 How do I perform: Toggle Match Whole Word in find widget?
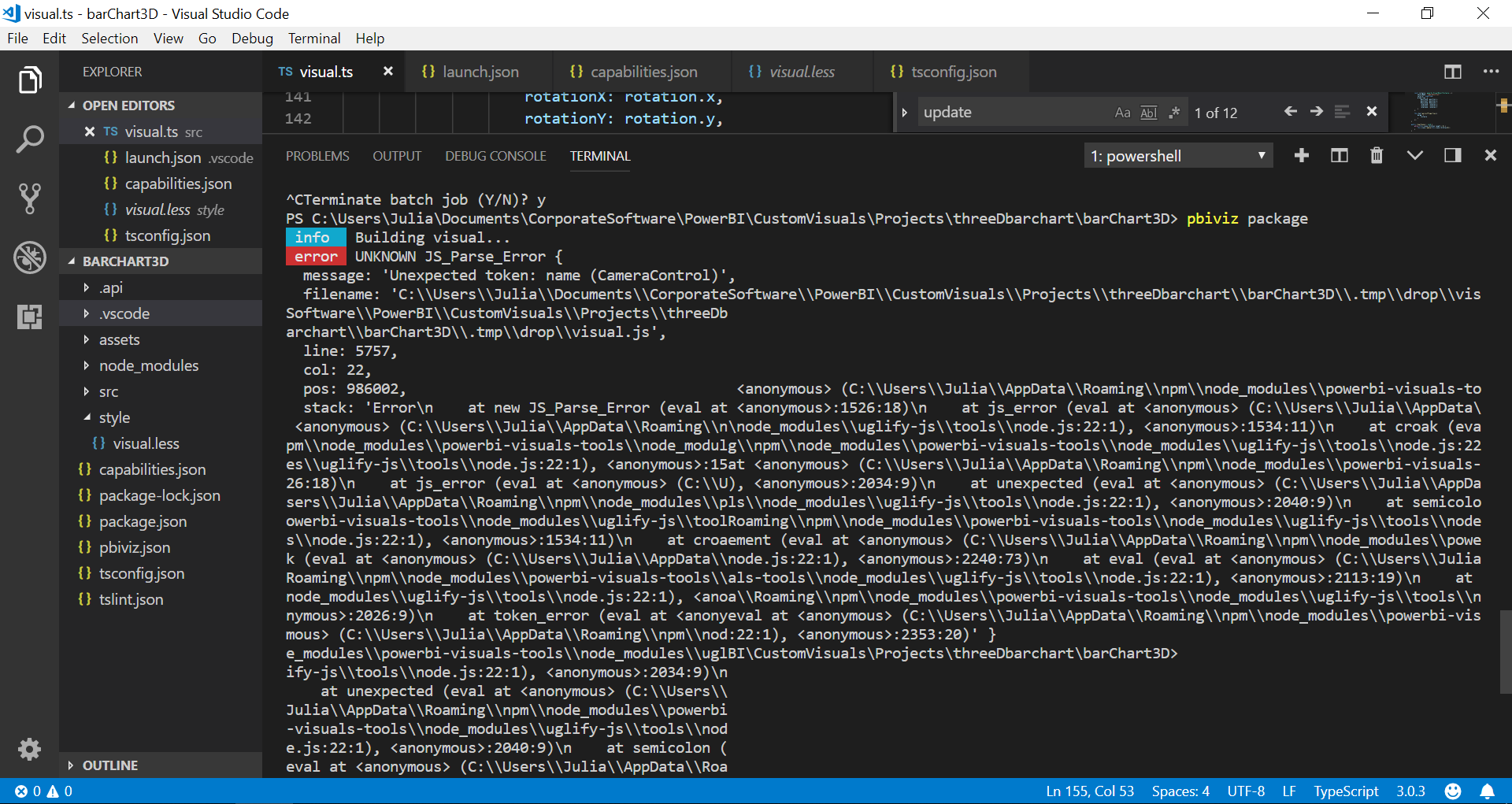coord(1149,113)
